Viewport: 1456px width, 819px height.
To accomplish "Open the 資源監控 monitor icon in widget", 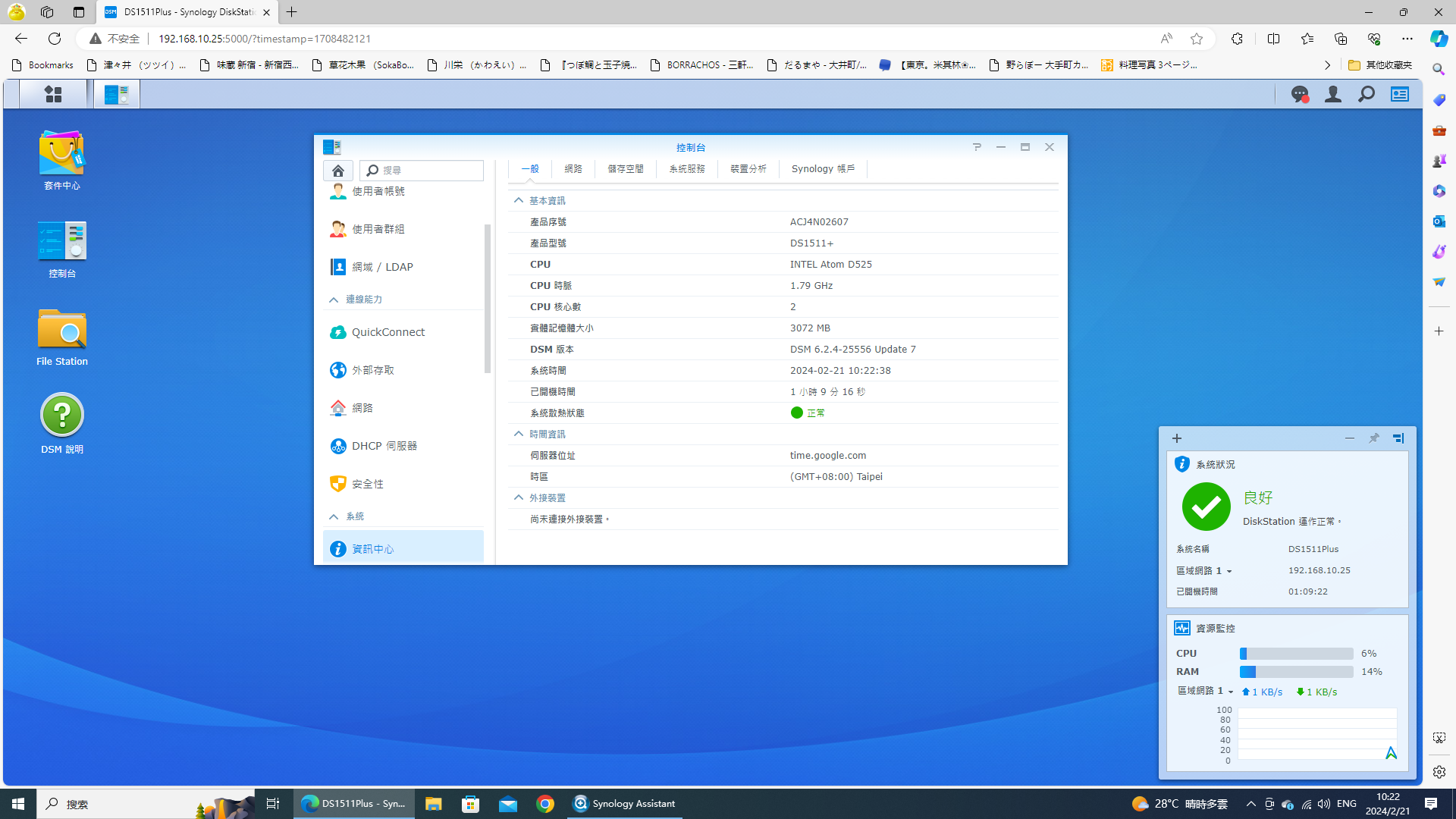I will 1182,628.
